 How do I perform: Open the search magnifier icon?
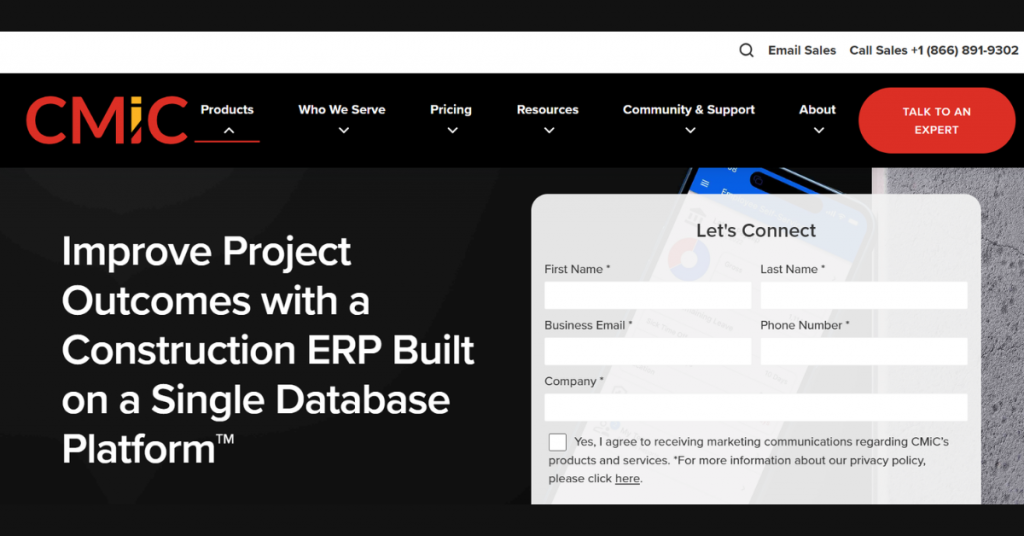point(746,50)
